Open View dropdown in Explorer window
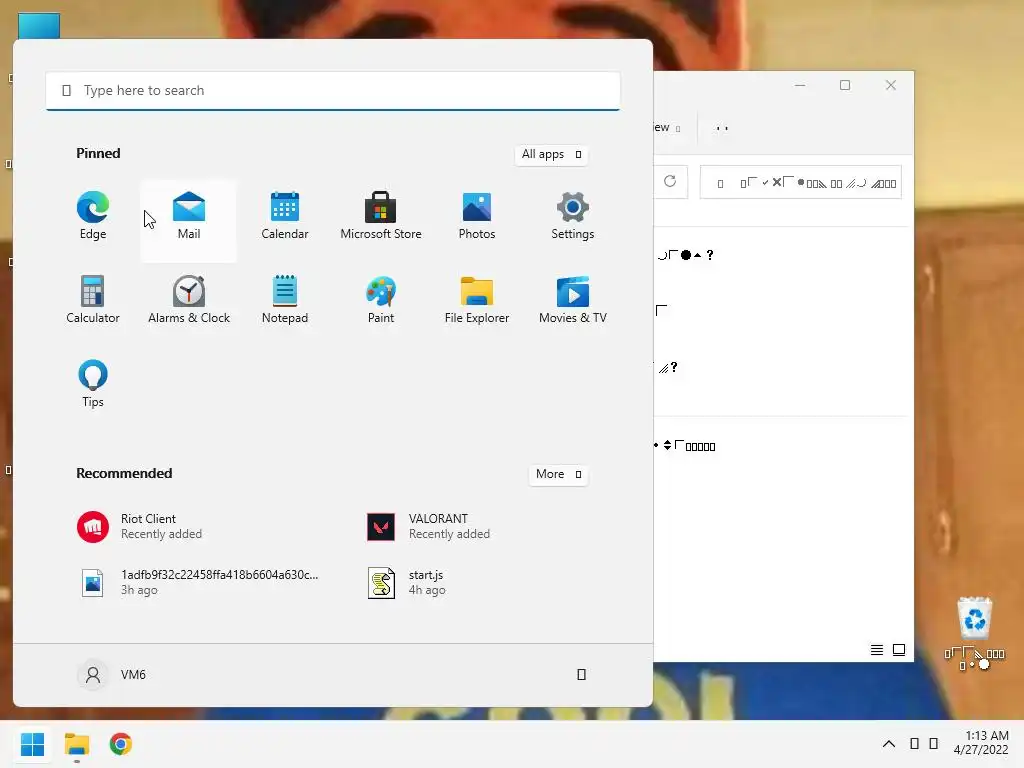 (667, 128)
